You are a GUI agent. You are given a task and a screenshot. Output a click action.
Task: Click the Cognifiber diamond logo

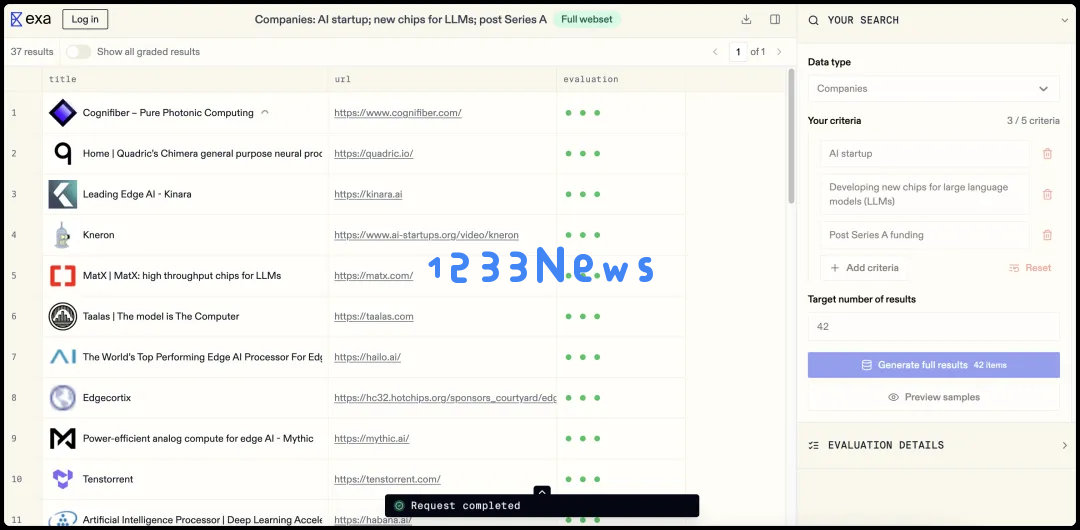point(63,113)
